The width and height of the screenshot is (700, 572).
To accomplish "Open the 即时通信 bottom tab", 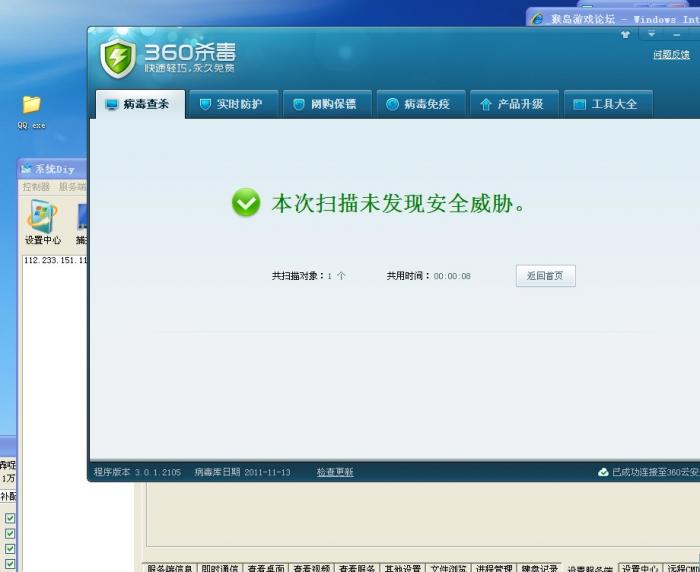I will tap(220, 568).
